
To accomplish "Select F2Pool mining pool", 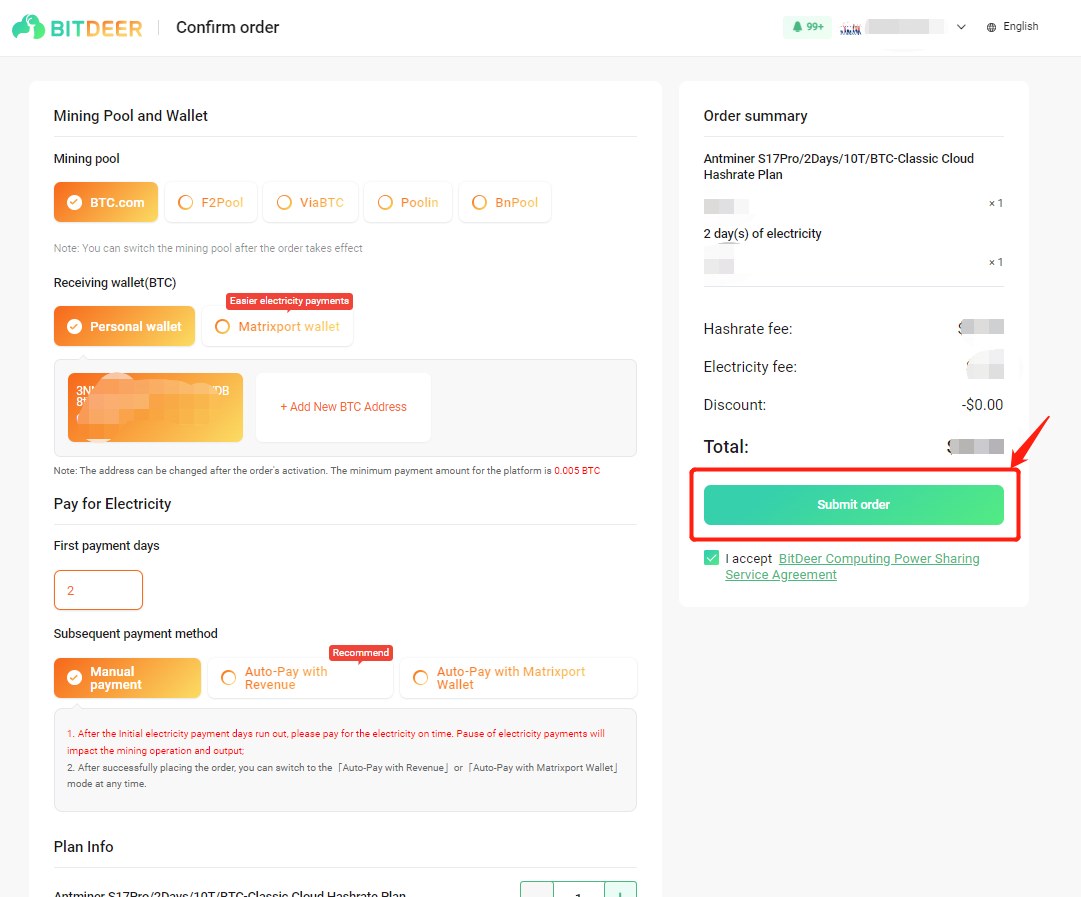I will point(211,202).
